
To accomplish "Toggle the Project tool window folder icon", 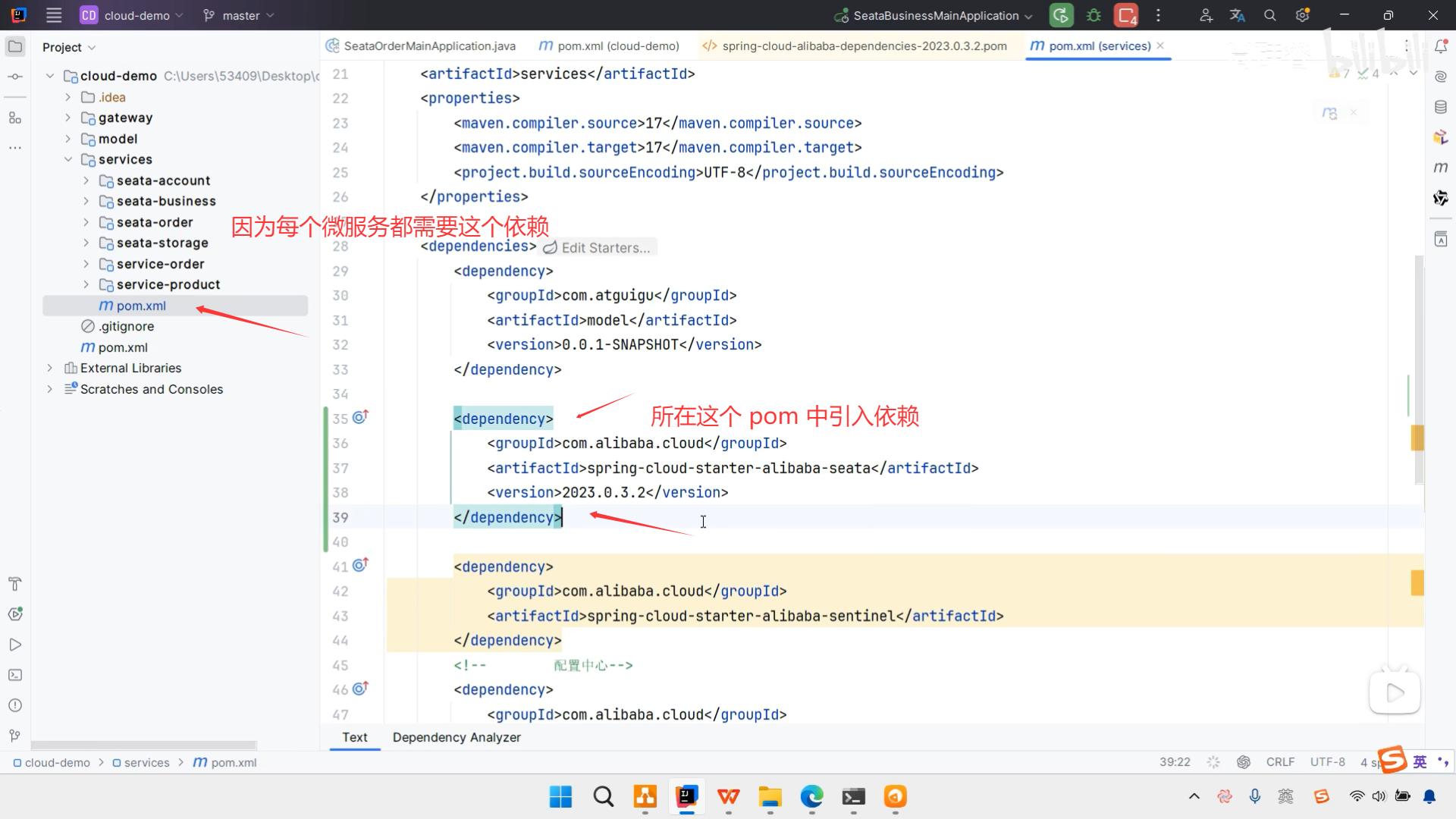I will click(15, 47).
